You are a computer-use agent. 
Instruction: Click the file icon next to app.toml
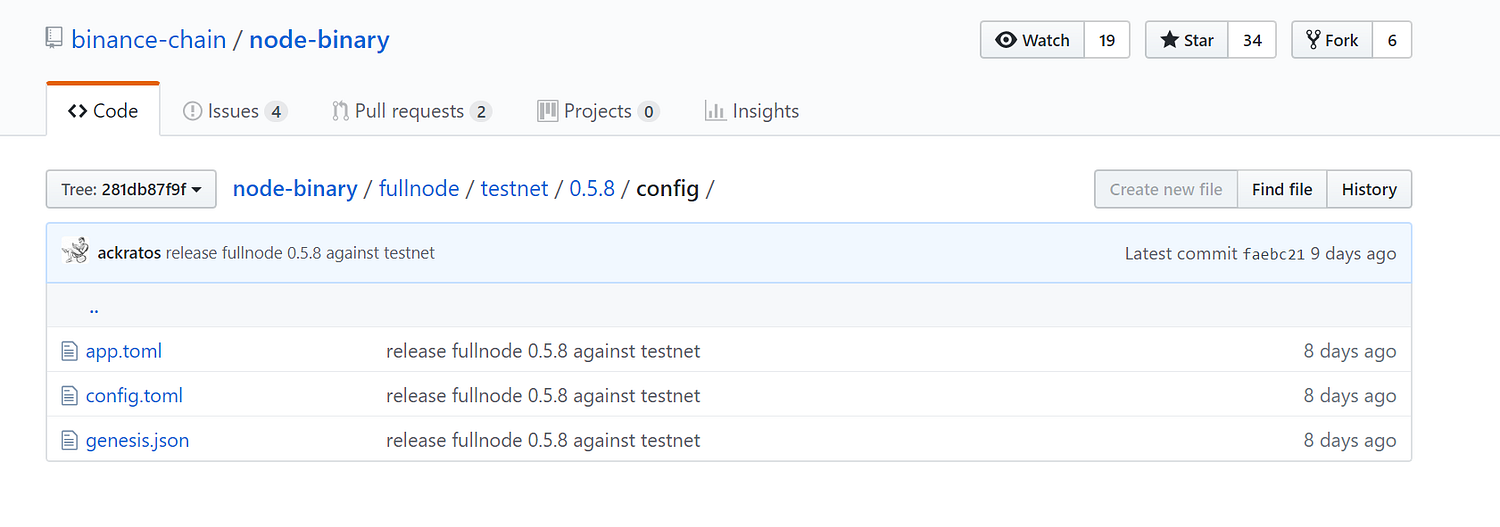(x=69, y=351)
